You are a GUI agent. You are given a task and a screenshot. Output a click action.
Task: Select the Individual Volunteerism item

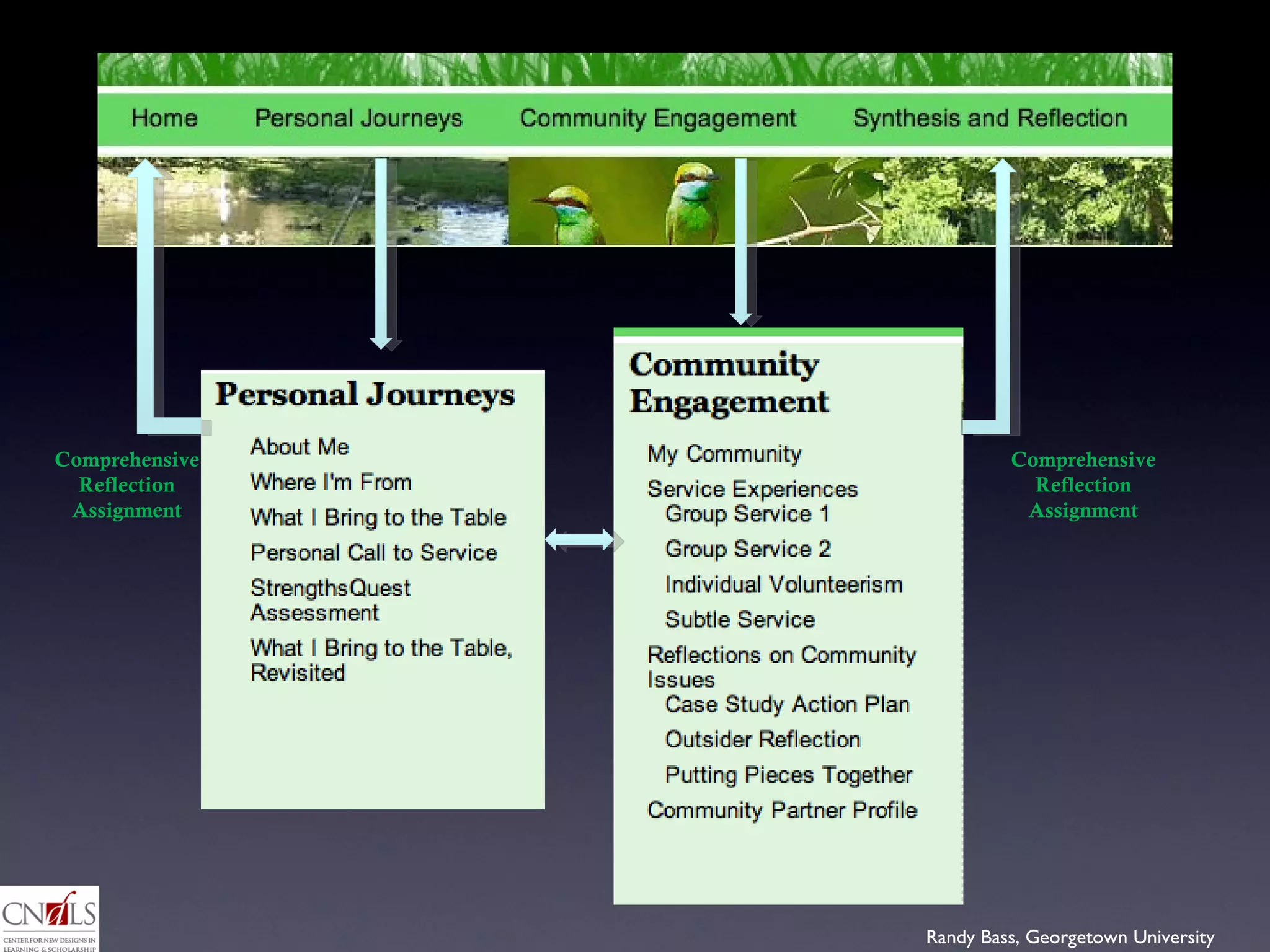point(783,584)
